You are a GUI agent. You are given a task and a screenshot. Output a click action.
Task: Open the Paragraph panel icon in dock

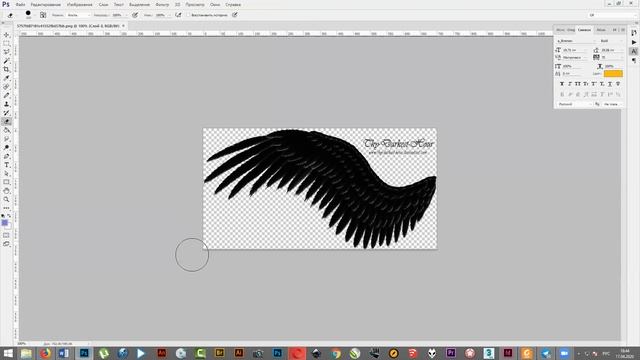633,60
